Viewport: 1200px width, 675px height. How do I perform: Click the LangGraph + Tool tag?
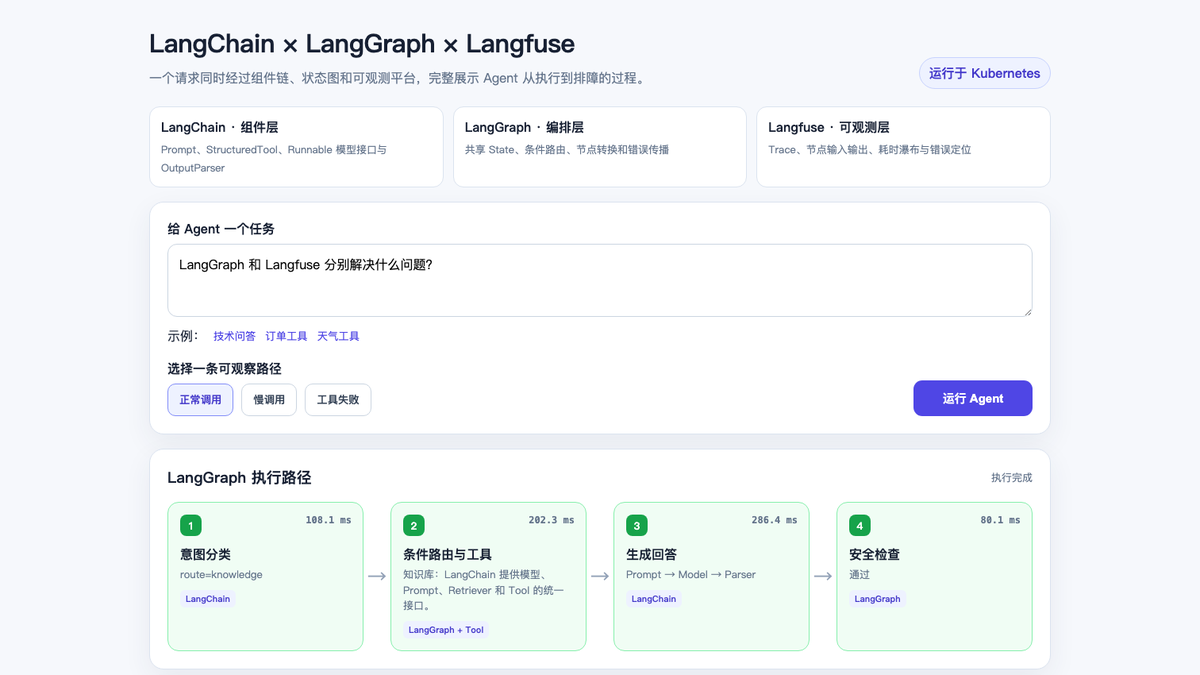coord(446,630)
